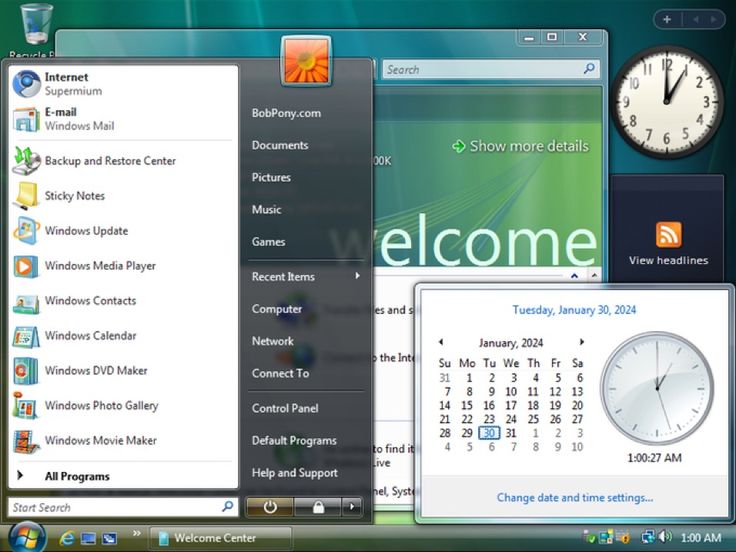Click Change date and time settings link
Screen dimensions: 736x552
[575, 498]
